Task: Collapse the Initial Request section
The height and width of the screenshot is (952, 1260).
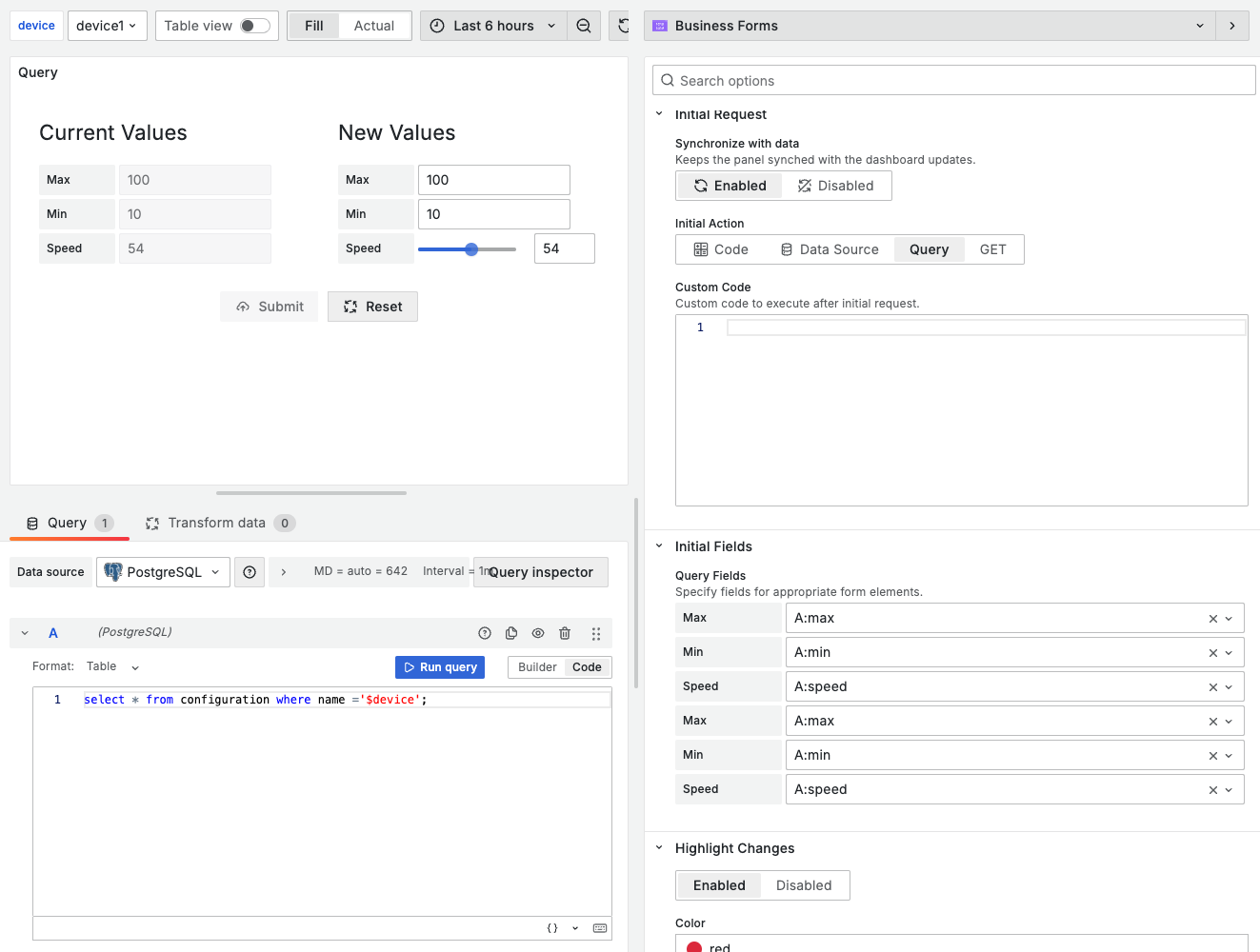Action: [659, 113]
